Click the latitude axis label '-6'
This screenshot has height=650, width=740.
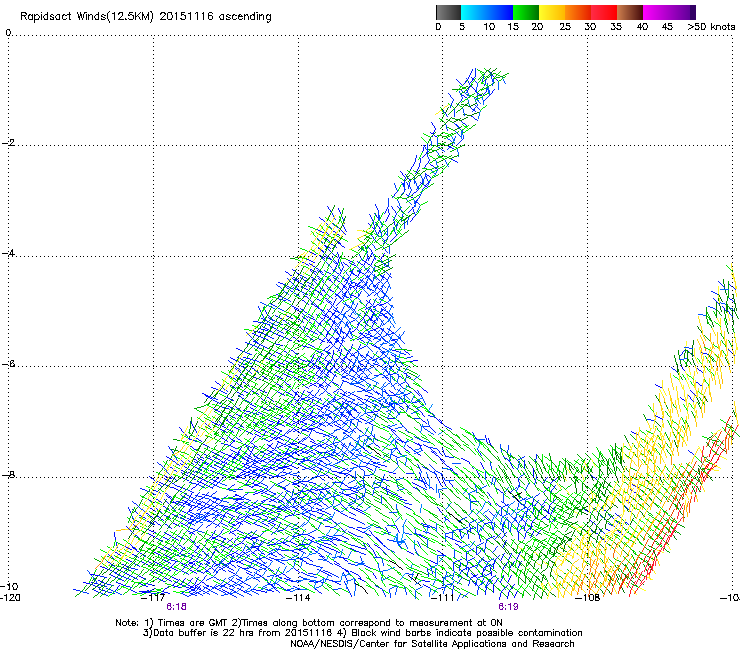pos(8,363)
